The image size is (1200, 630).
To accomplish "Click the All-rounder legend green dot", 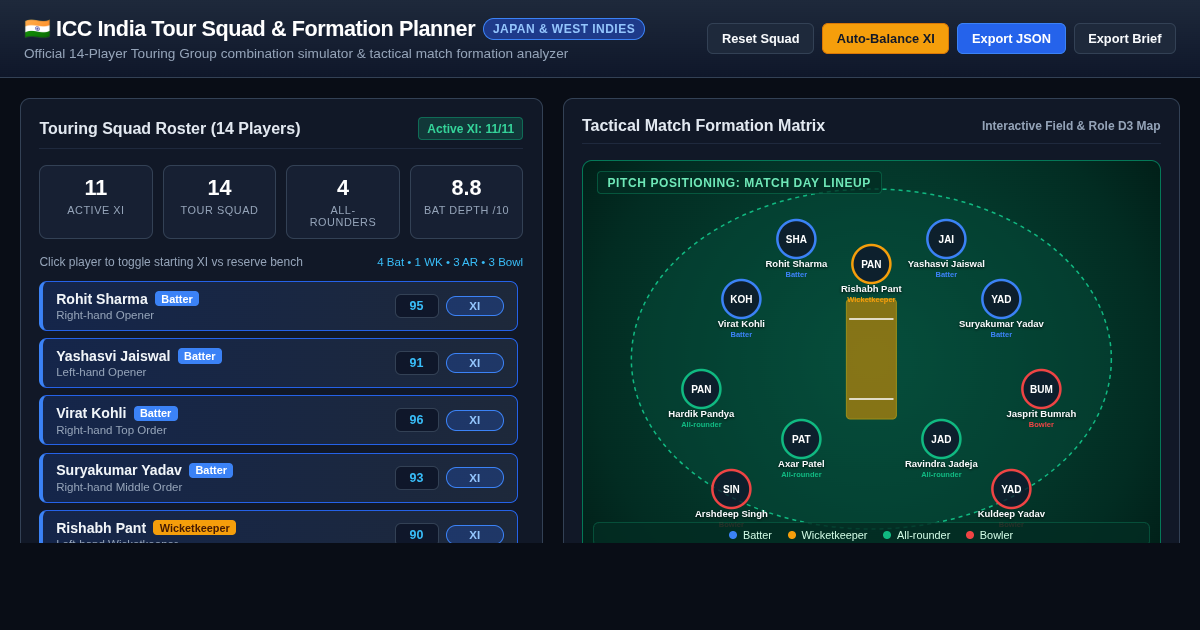I will 887,535.
